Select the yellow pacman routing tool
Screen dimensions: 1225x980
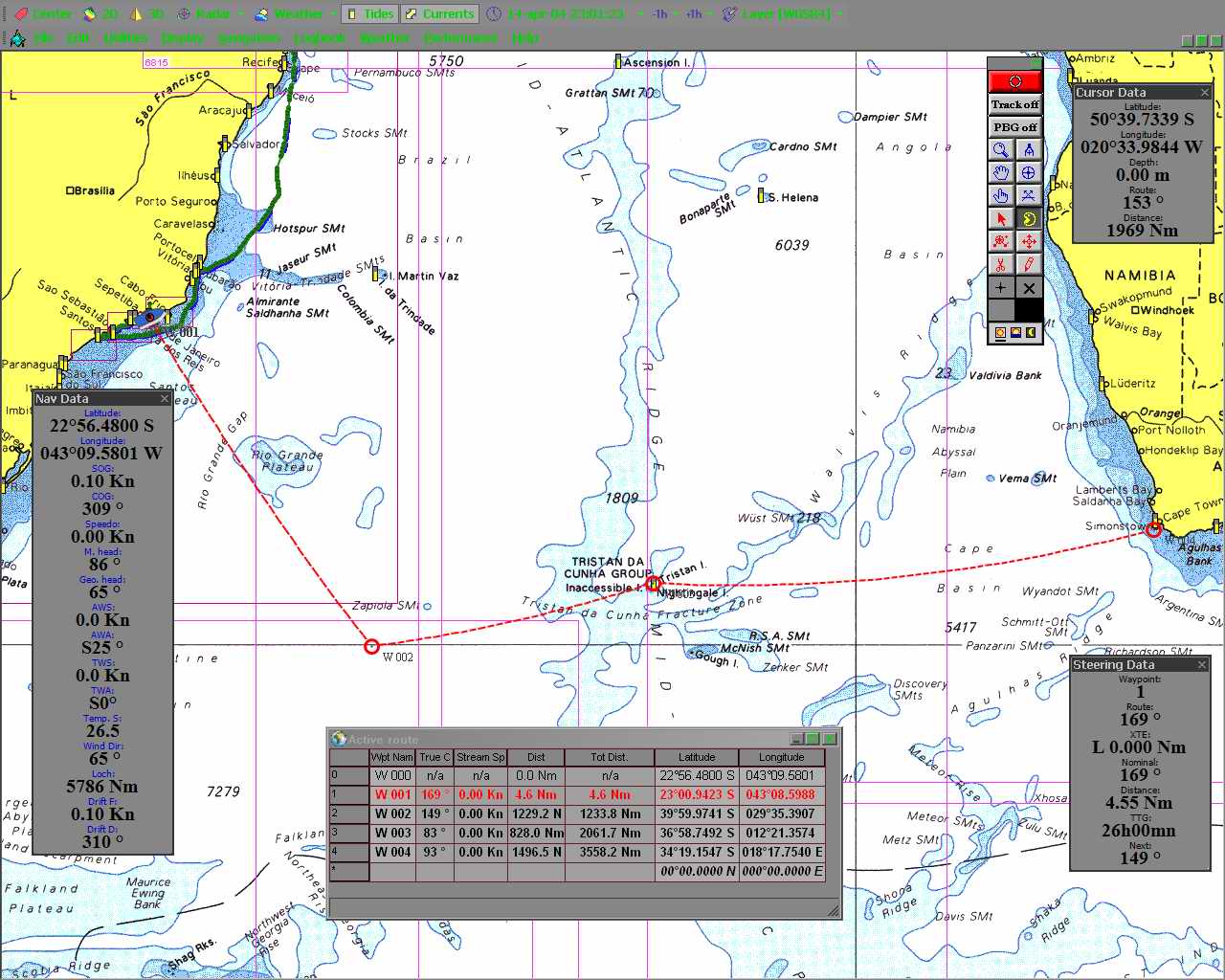coord(1029,218)
